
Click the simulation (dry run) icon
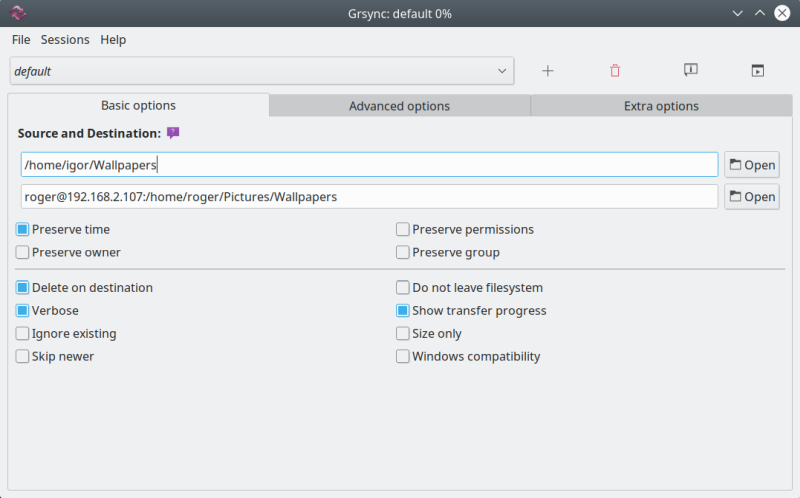coord(690,70)
